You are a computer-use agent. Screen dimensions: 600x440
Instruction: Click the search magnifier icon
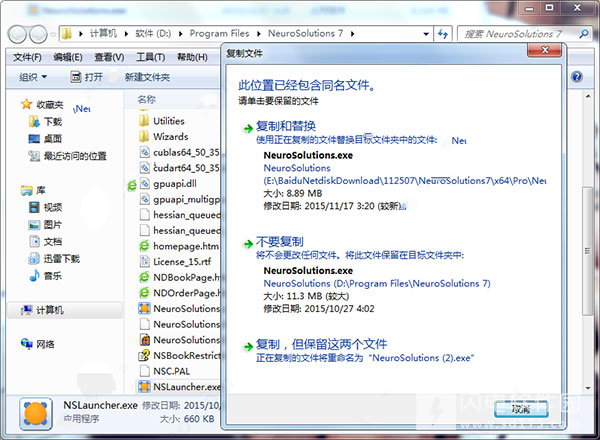[584, 34]
